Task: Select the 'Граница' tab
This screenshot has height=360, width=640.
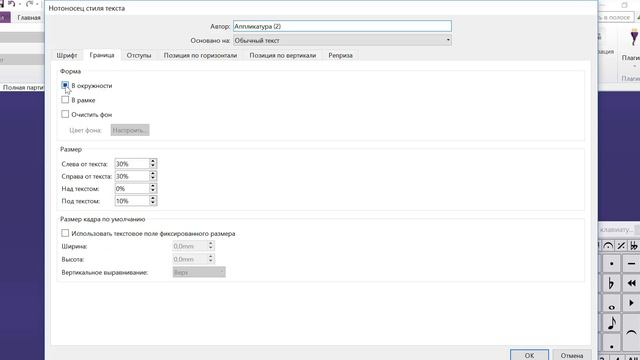Action: click(x=102, y=55)
